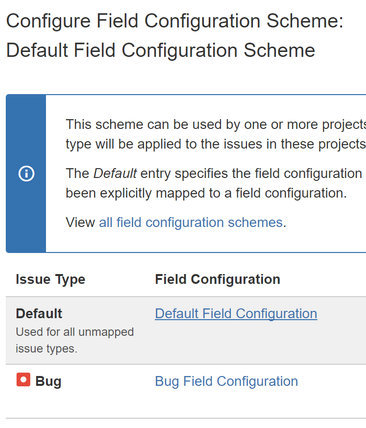The width and height of the screenshot is (366, 428).
Task: Click the dark blue strip of info panel
Action: 26,174
